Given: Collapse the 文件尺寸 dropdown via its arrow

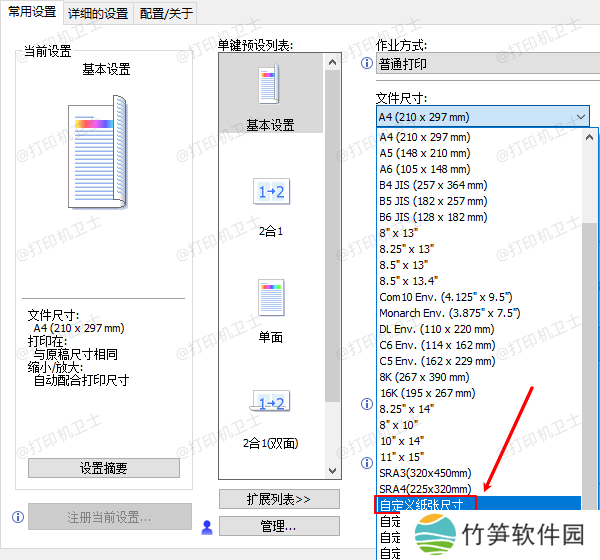Looking at the screenshot, I should coord(582,117).
